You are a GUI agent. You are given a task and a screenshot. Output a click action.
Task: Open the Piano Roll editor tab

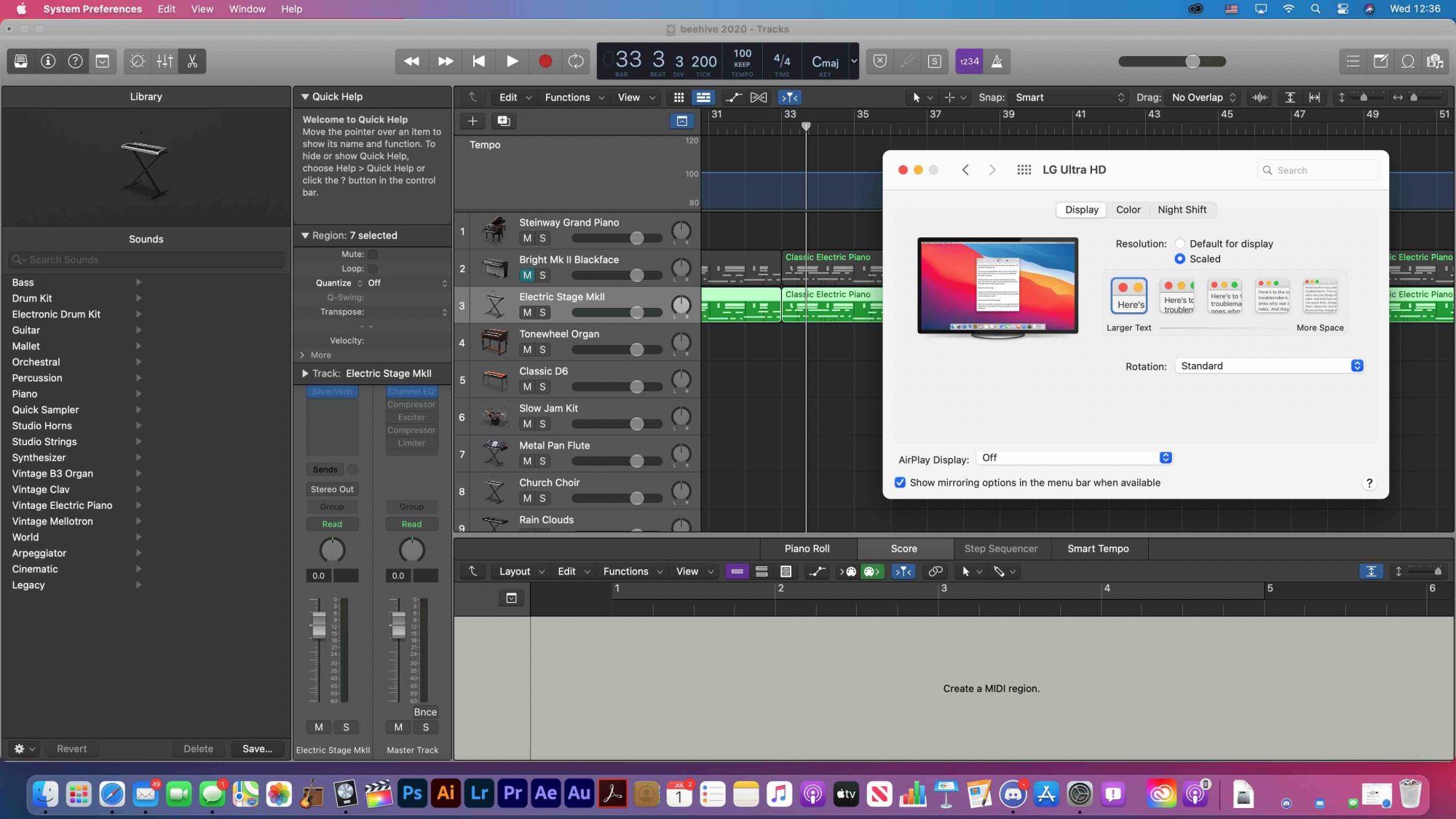[807, 548]
